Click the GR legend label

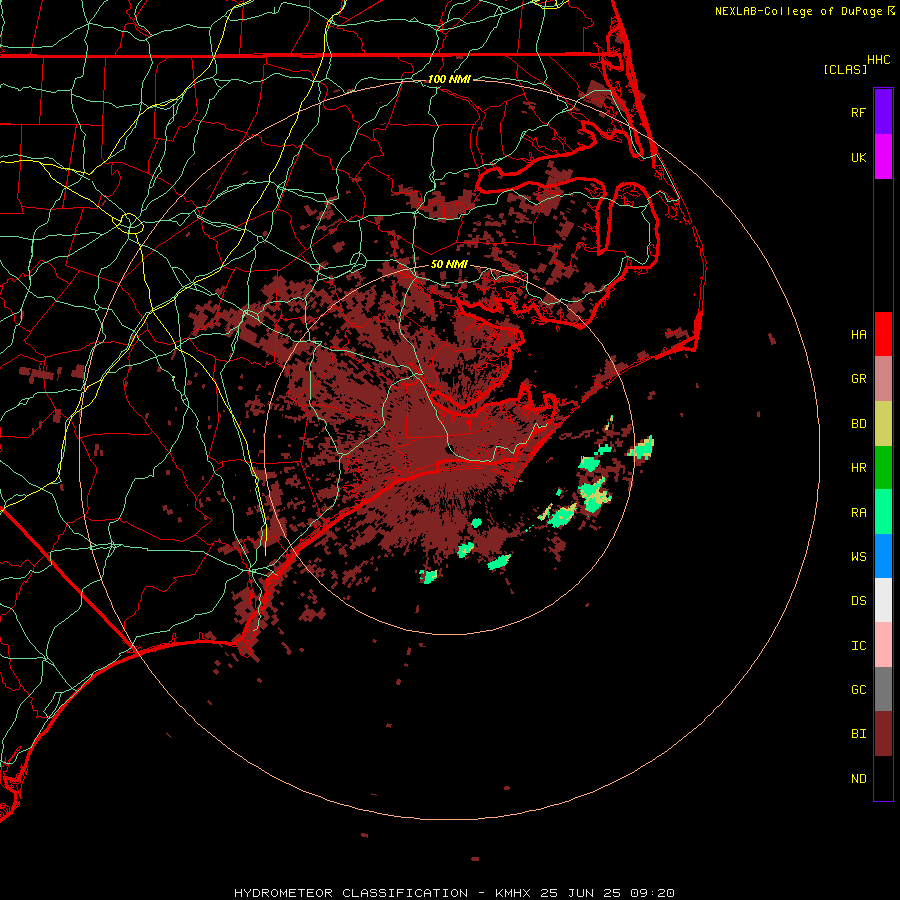pos(858,379)
